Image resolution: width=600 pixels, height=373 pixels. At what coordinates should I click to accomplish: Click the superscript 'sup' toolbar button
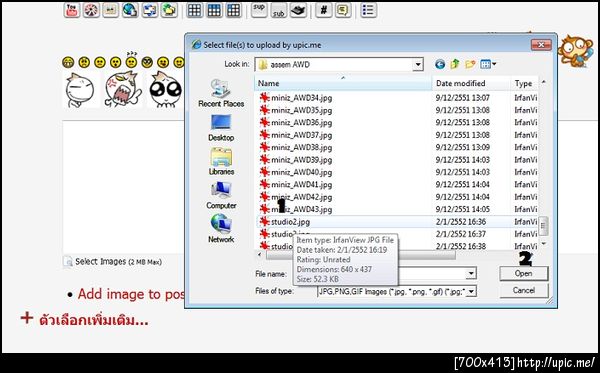point(259,10)
